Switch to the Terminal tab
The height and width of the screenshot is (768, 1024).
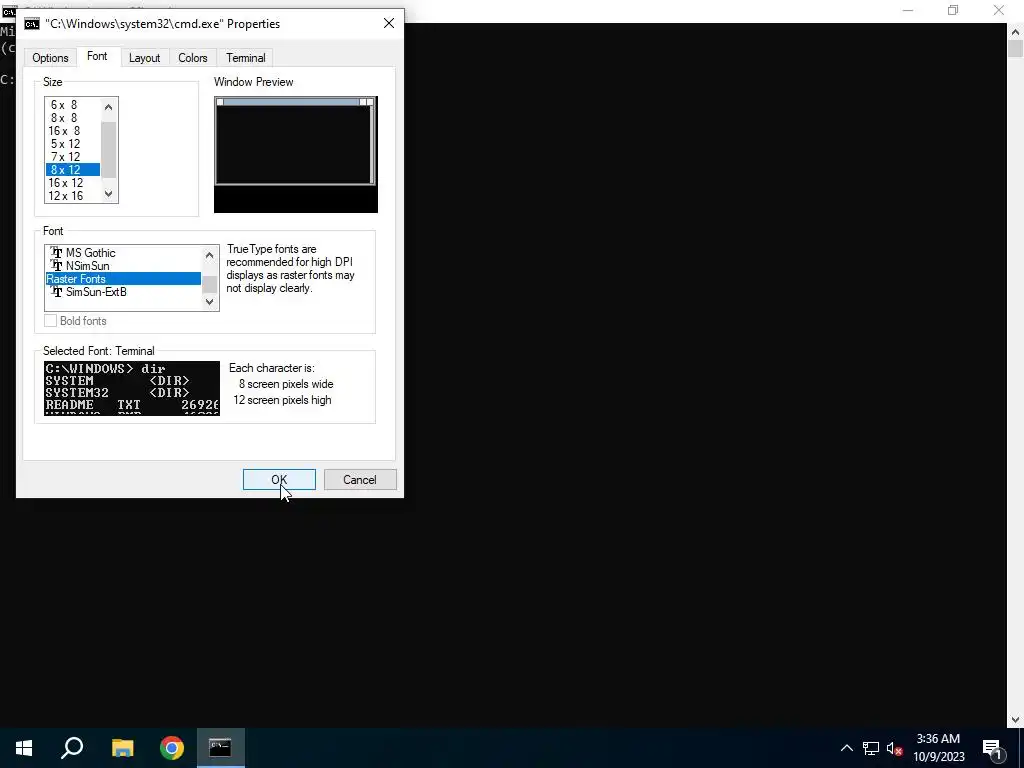coord(246,57)
